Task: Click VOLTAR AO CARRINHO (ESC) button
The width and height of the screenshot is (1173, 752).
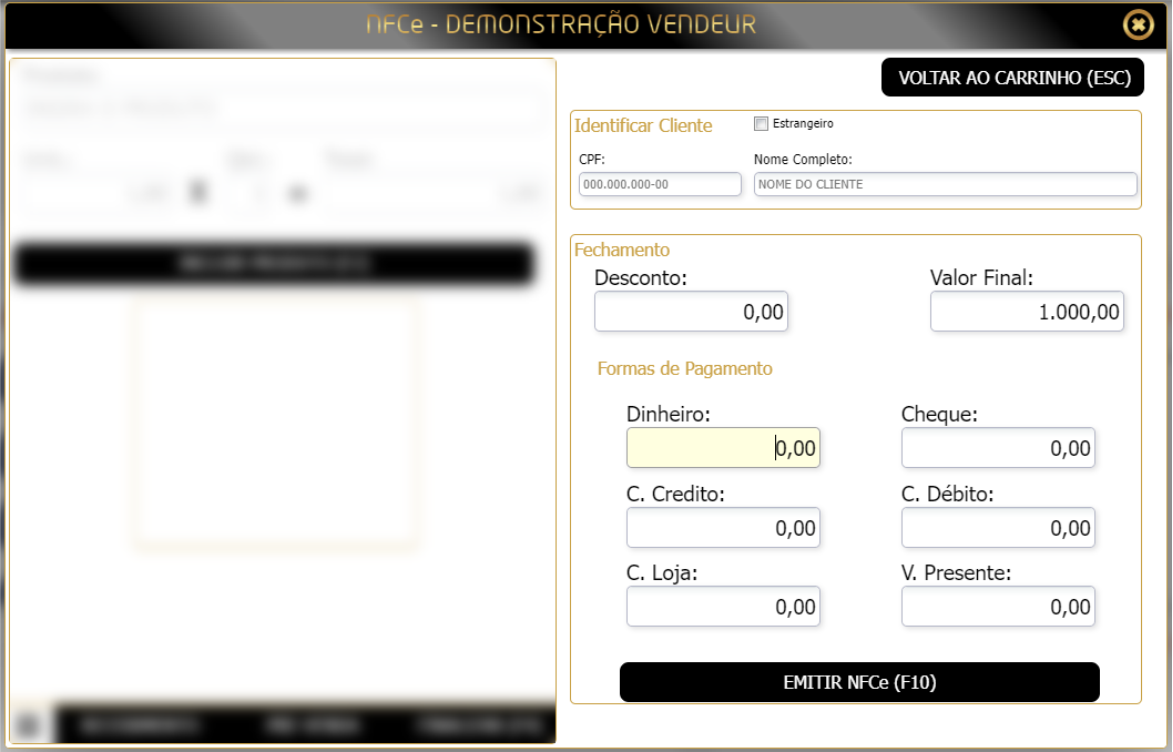Action: point(1013,77)
